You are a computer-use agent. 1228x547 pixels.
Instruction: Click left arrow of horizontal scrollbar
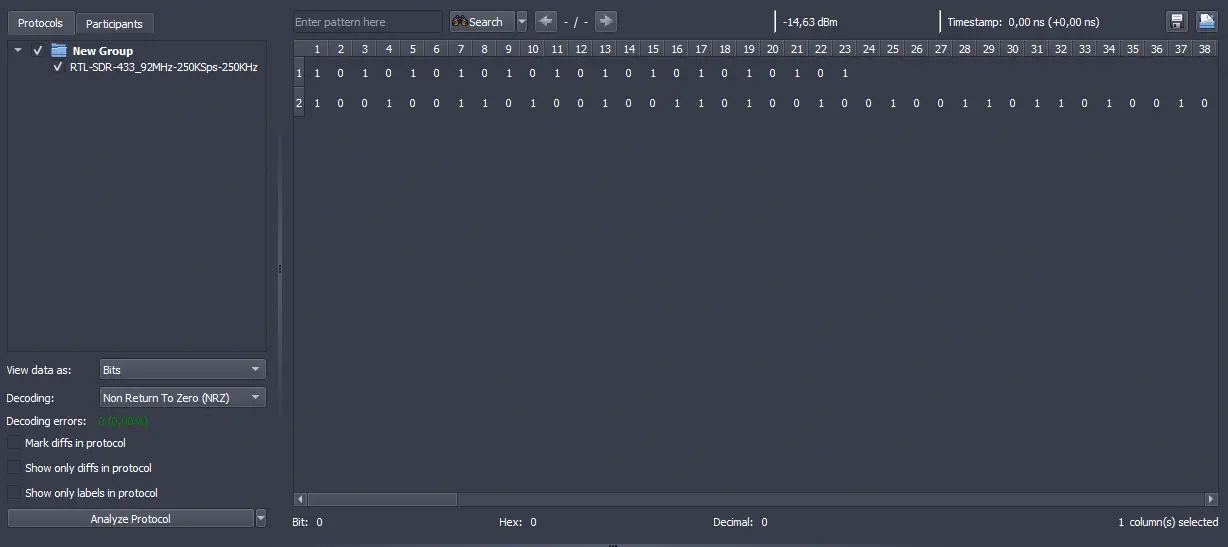coord(300,498)
